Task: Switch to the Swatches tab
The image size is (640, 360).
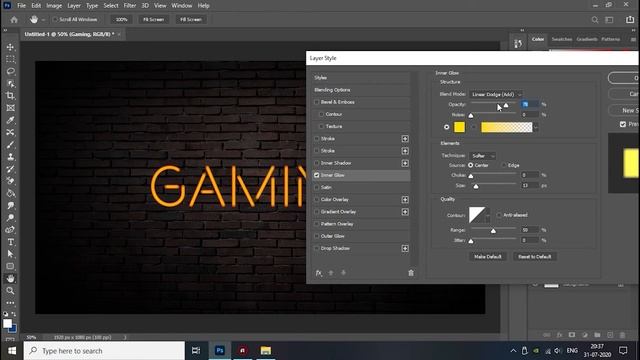Action: (x=562, y=39)
